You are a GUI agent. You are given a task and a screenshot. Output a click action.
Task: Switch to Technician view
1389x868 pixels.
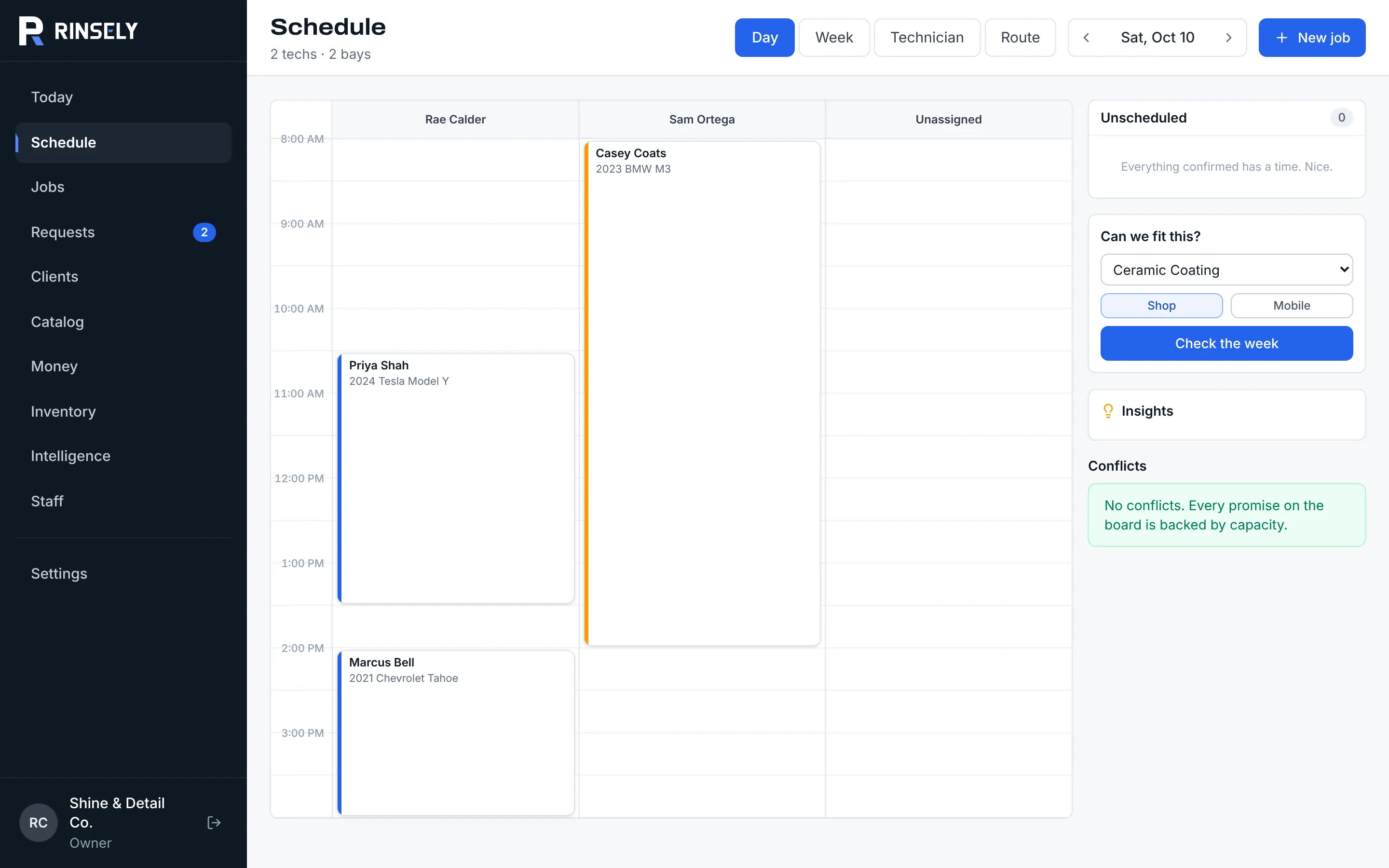(x=927, y=37)
